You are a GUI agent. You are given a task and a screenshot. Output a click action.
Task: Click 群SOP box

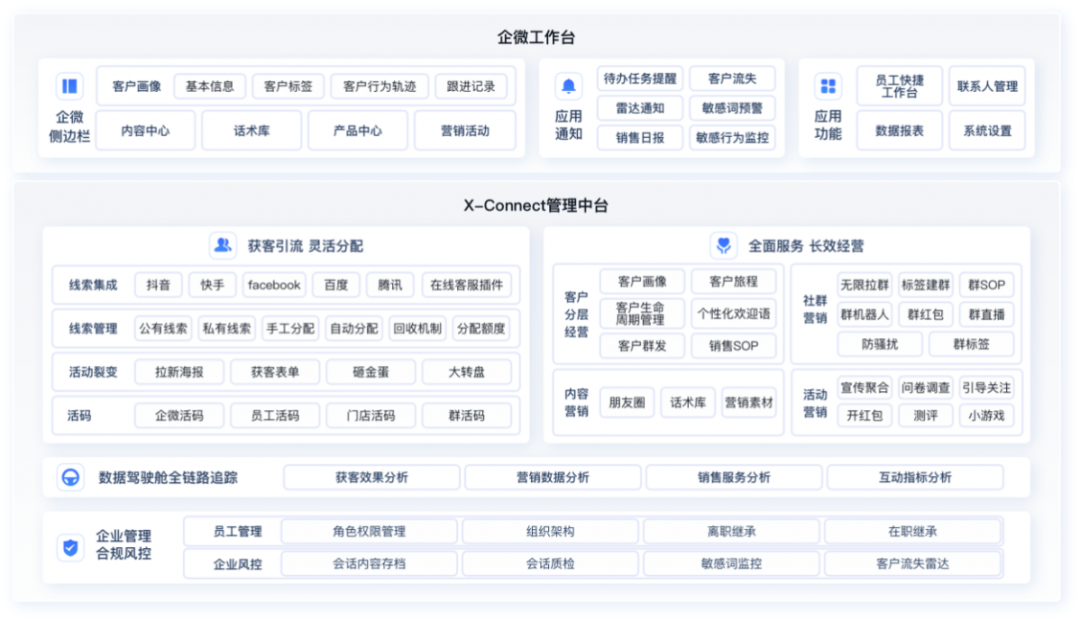986,284
